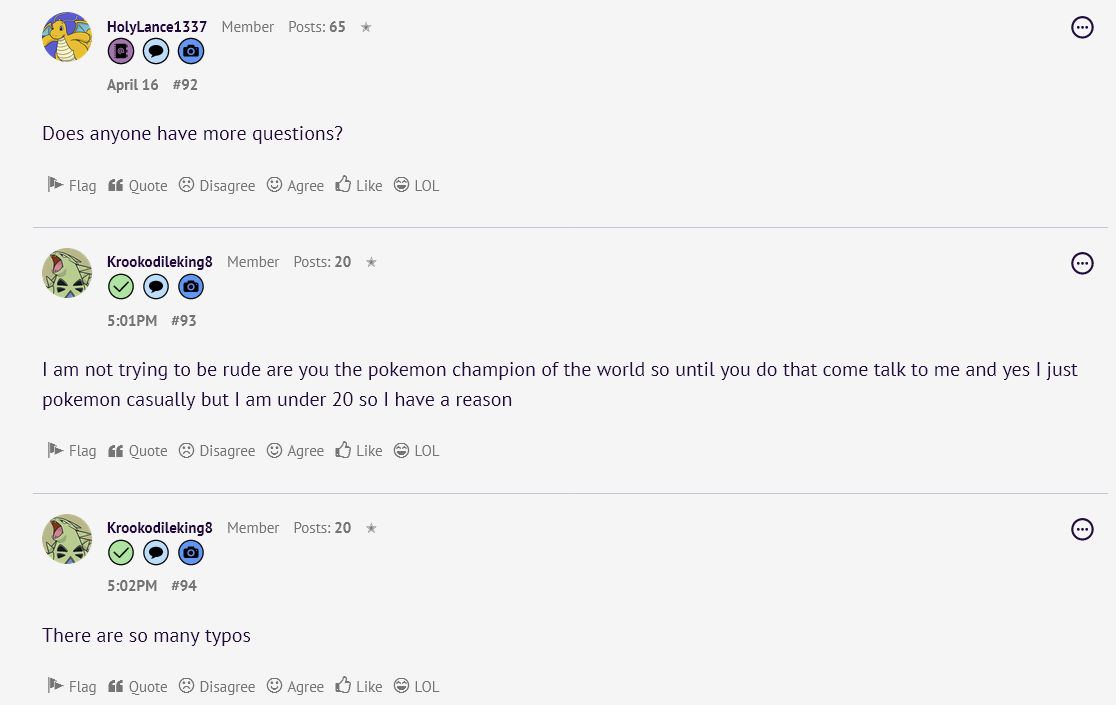
Task: Show more options for post #94
Action: click(1082, 529)
